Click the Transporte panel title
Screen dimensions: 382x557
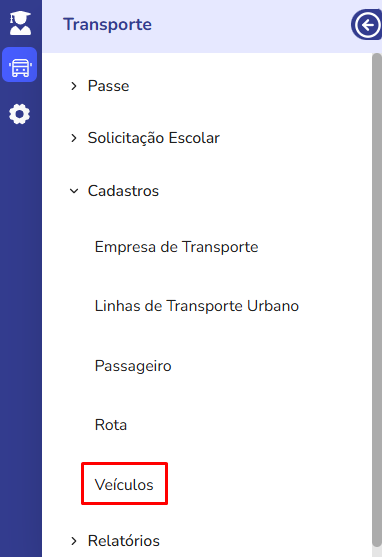(x=107, y=25)
